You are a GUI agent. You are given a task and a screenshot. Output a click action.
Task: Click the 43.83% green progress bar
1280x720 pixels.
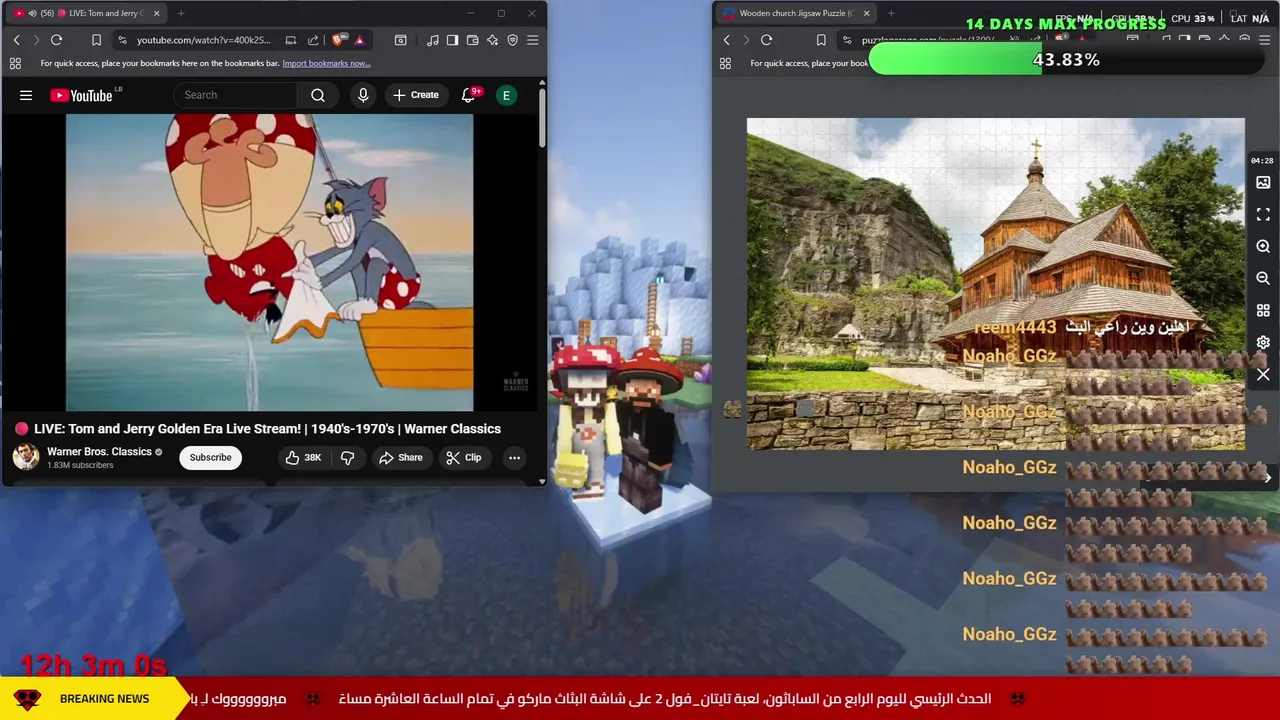1066,60
